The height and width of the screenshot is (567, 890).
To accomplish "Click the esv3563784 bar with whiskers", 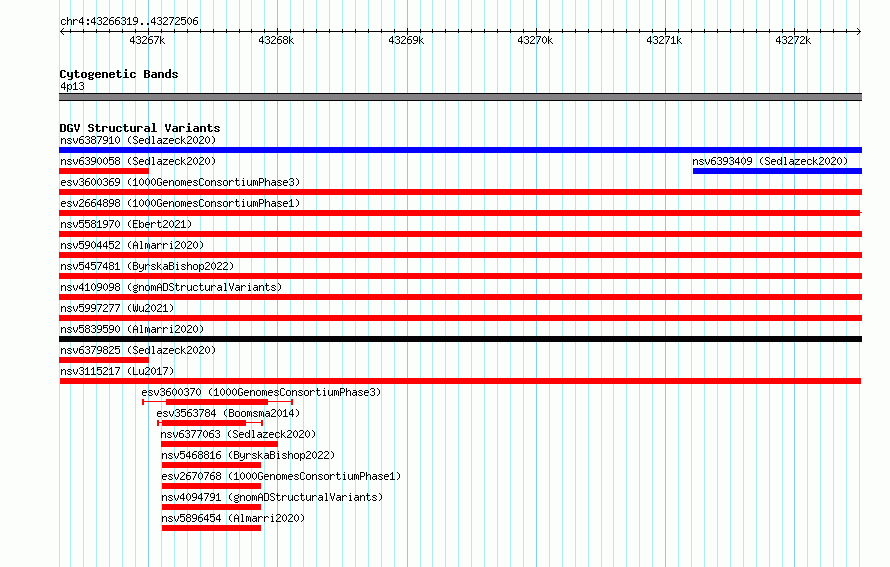I will click(x=210, y=423).
